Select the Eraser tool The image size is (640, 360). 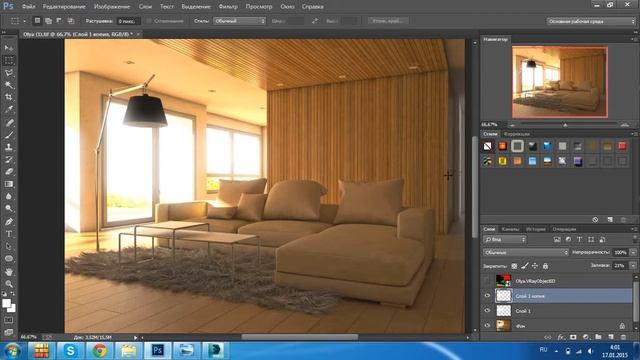click(9, 171)
